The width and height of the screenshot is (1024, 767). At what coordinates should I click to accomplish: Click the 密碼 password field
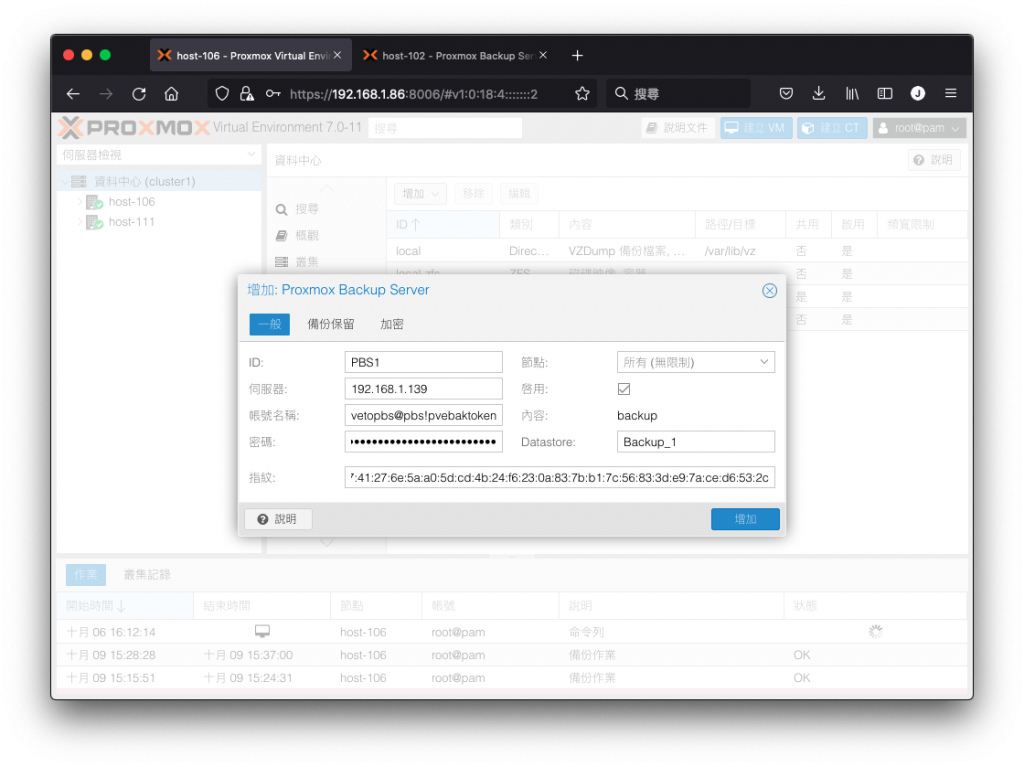click(423, 442)
